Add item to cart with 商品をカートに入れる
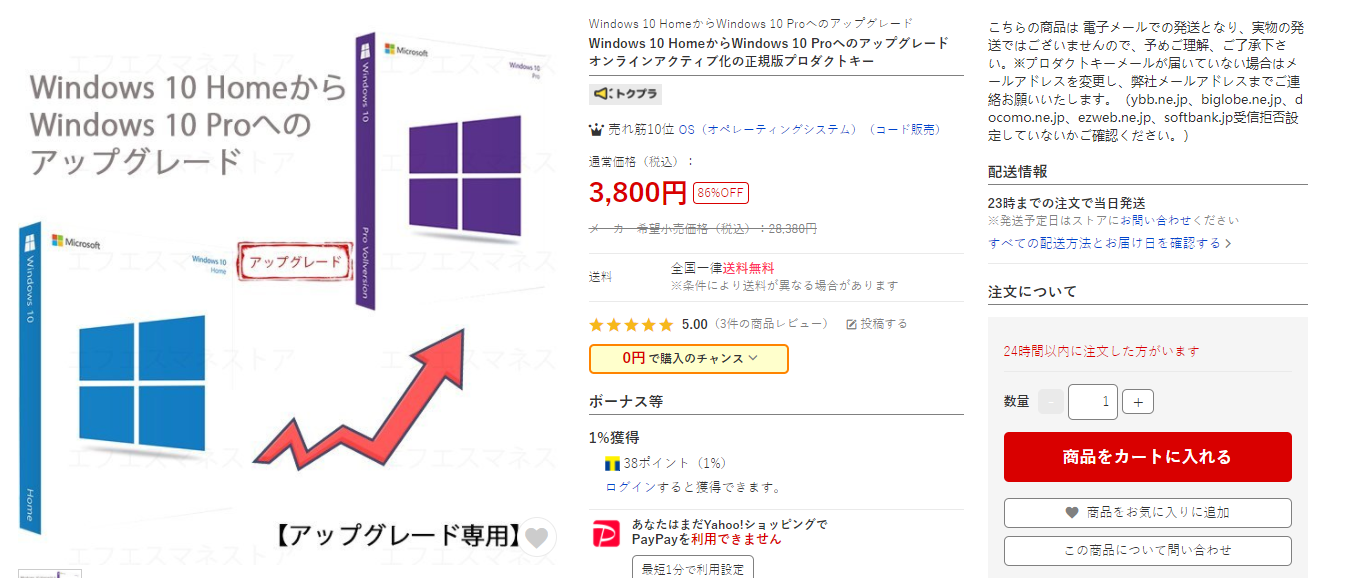This screenshot has width=1350, height=578. [x=1147, y=457]
